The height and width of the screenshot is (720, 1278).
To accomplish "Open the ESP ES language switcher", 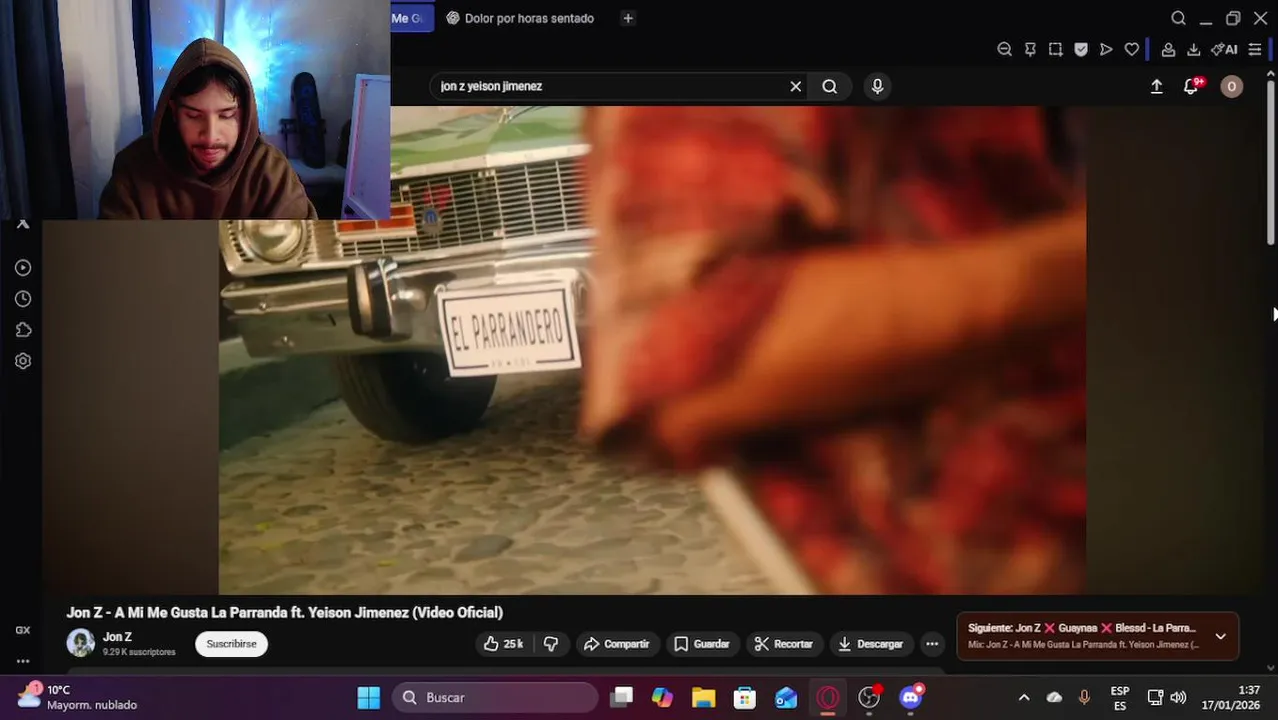I will [1120, 697].
